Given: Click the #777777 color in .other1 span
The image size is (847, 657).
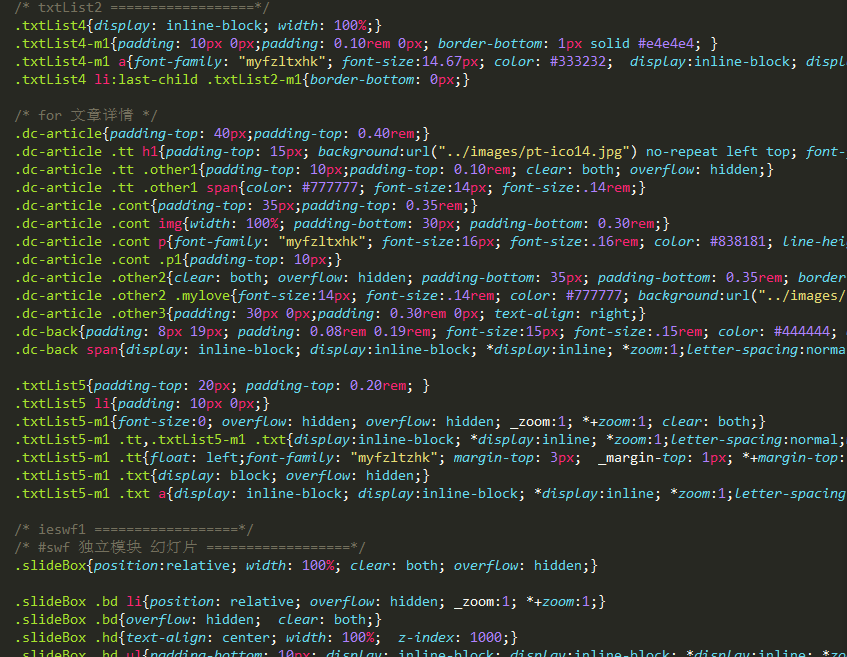Looking at the screenshot, I should (x=330, y=187).
